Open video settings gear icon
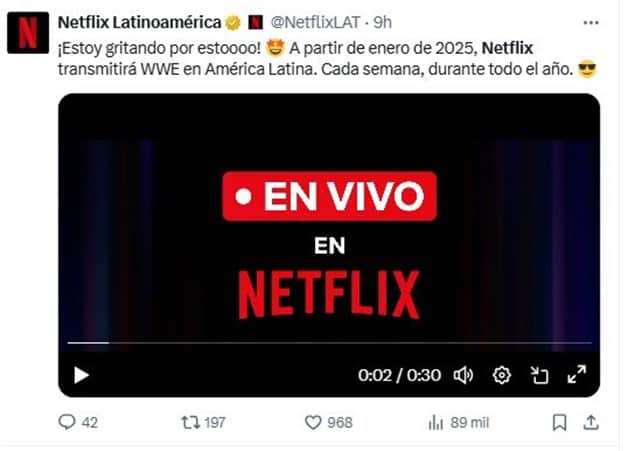Screen dimensions: 628x451 (x=501, y=375)
